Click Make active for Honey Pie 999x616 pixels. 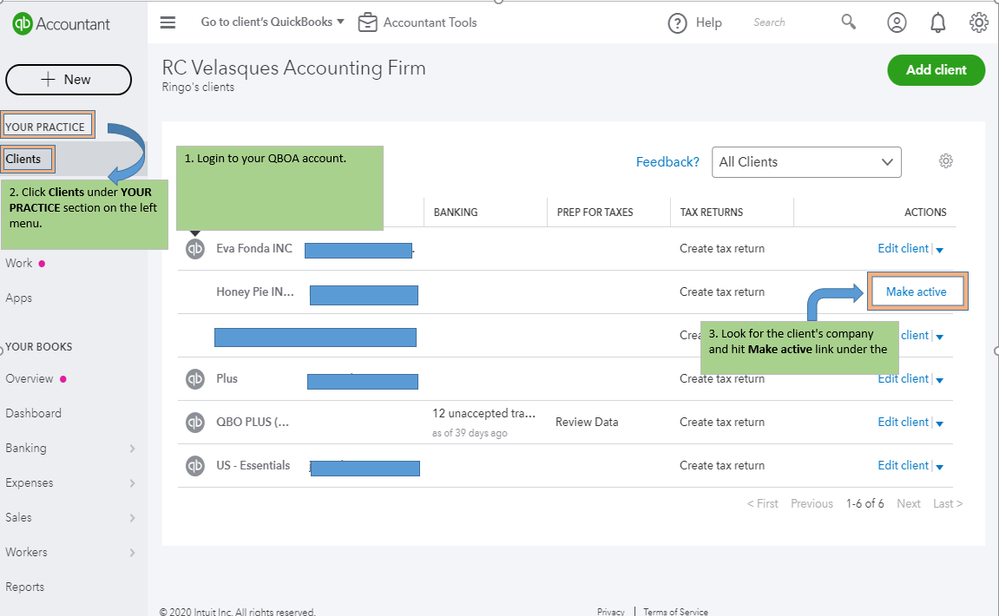point(916,292)
